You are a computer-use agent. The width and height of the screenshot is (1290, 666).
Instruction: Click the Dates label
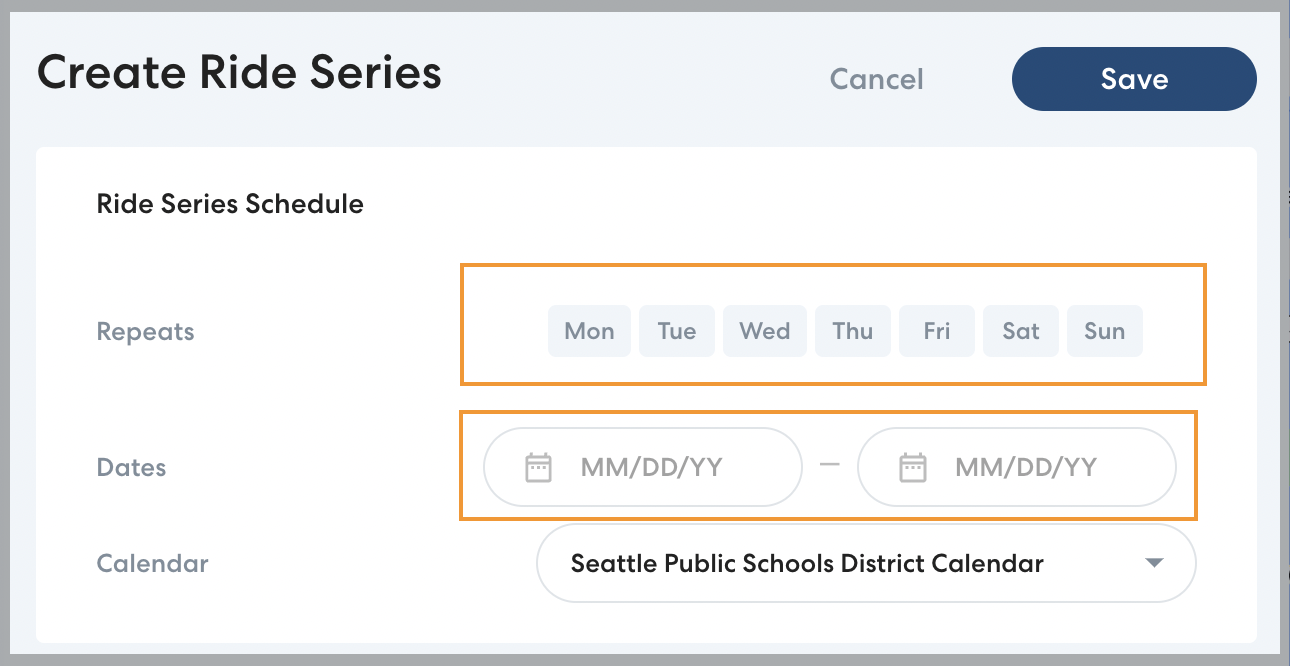pos(131,468)
